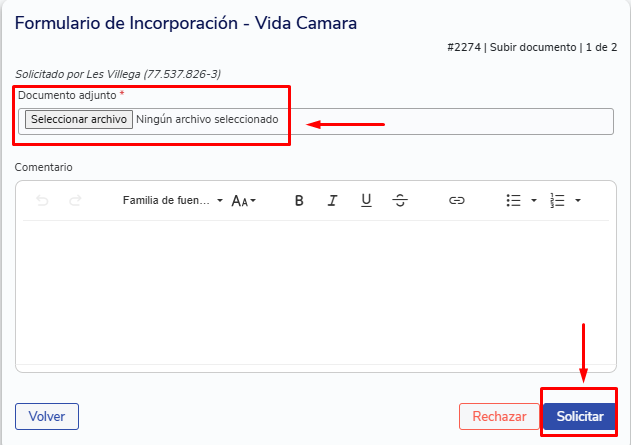Apply strikethrough formatting

click(x=400, y=201)
